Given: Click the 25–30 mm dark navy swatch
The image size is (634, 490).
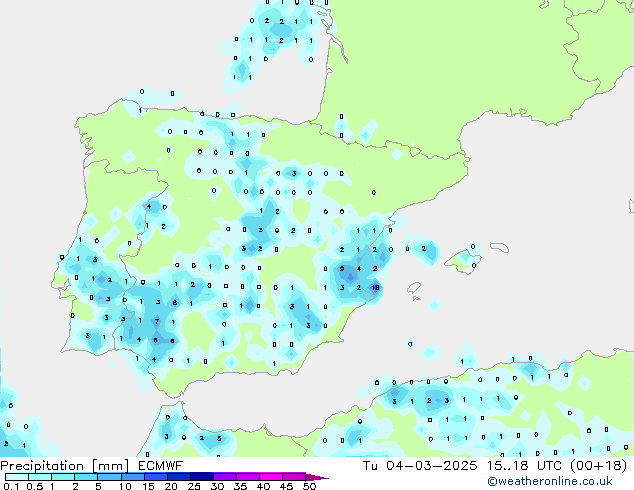Looking at the screenshot, I should coord(201,477).
